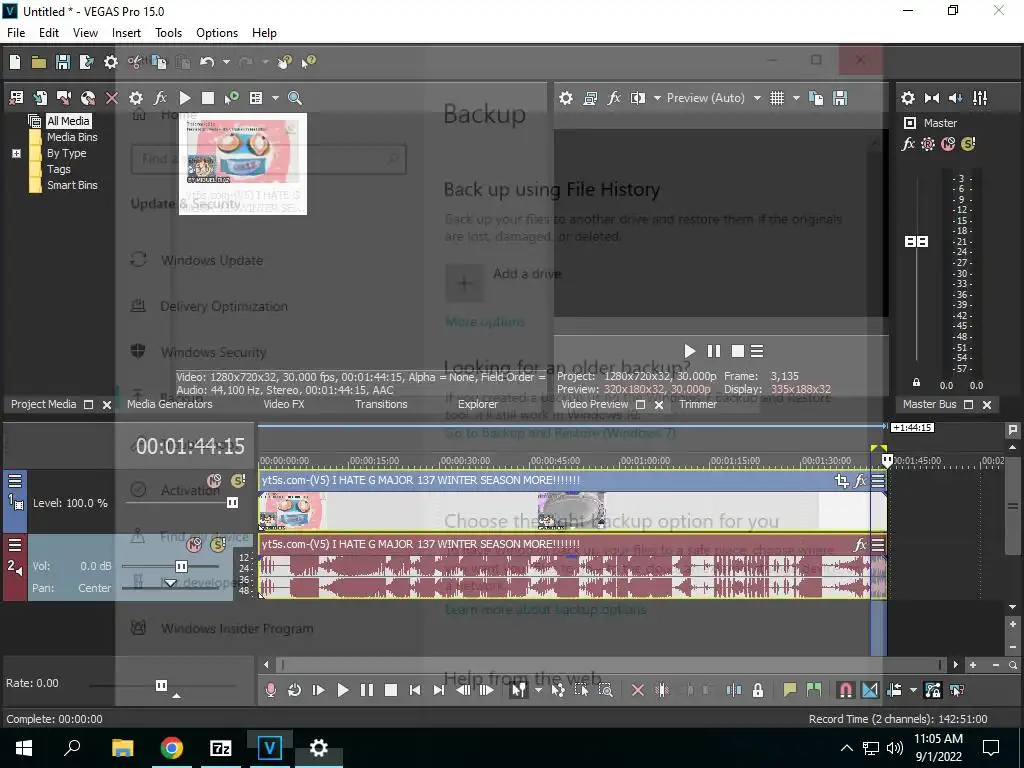This screenshot has height=768, width=1024.
Task: Open Master Bus audio properties gear
Action: tap(908, 98)
